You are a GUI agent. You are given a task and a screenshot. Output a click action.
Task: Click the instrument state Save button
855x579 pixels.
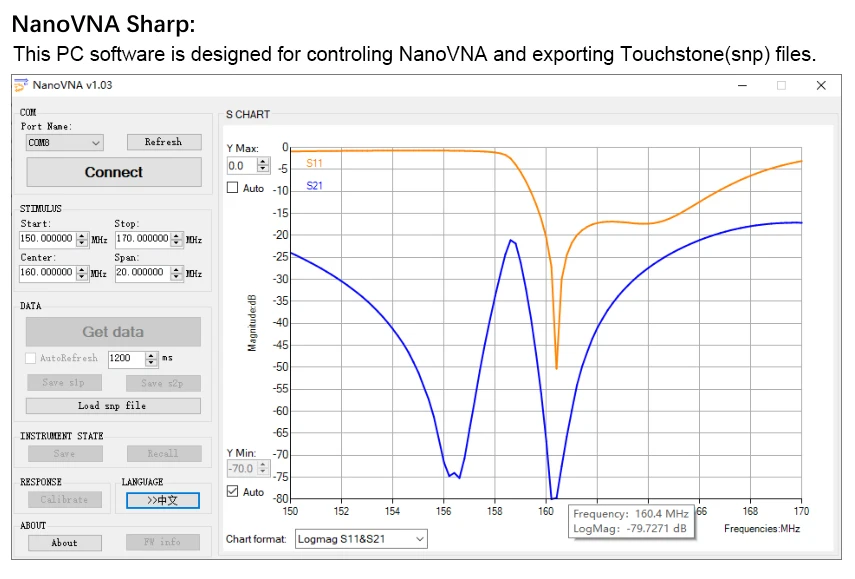click(65, 454)
